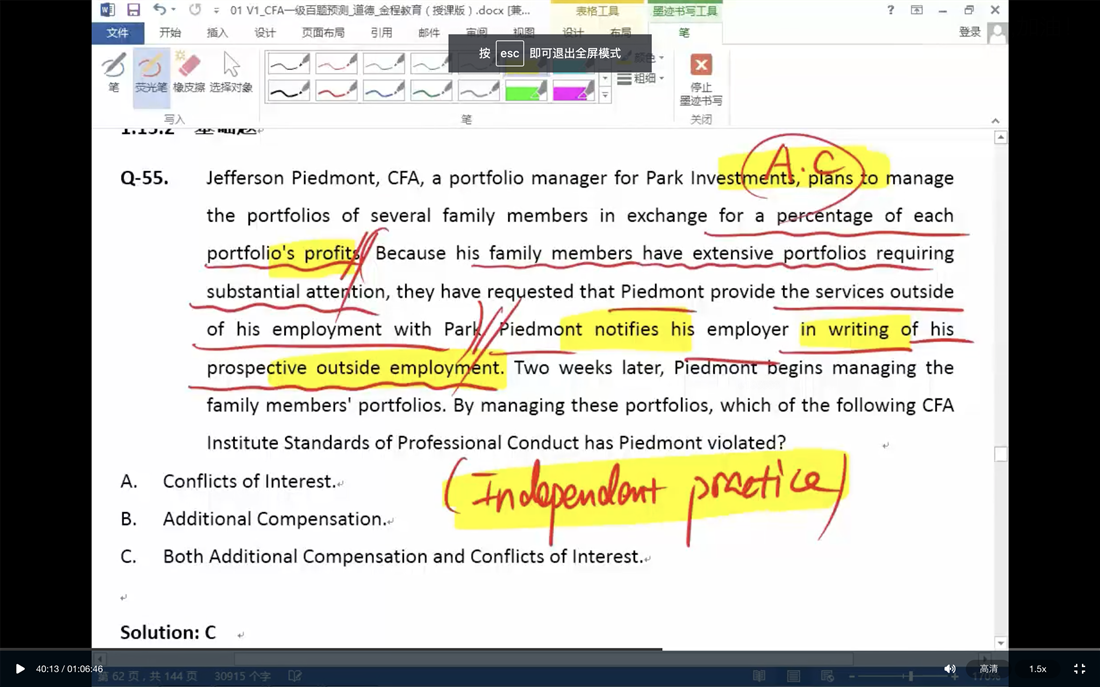Open the Customize Quick Access Toolbar dropdown
1100x687 pixels.
215,11
